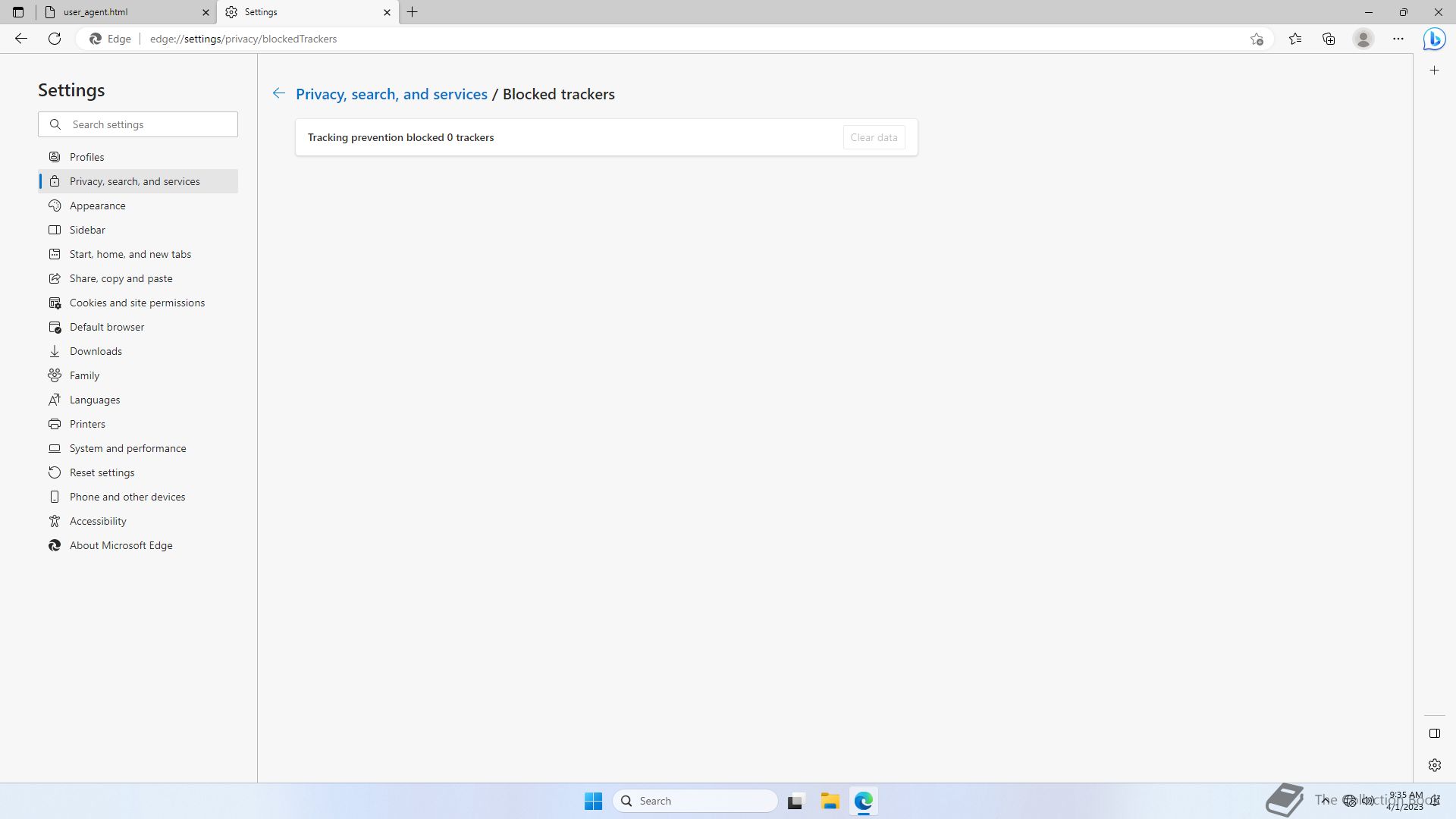Close the Settings tab
The height and width of the screenshot is (819, 1456).
pos(387,12)
